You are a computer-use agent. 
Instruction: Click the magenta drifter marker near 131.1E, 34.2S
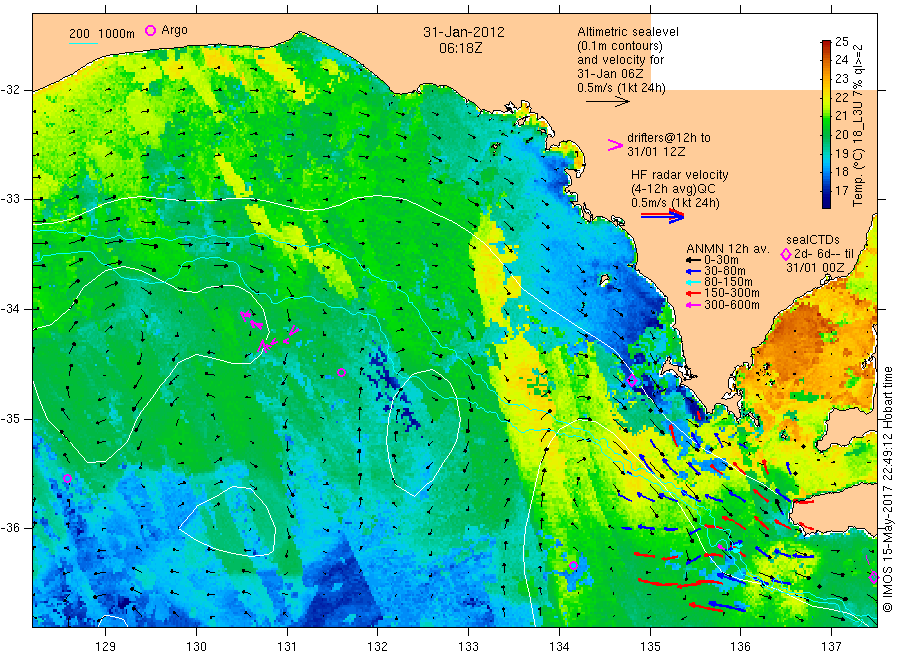(293, 331)
